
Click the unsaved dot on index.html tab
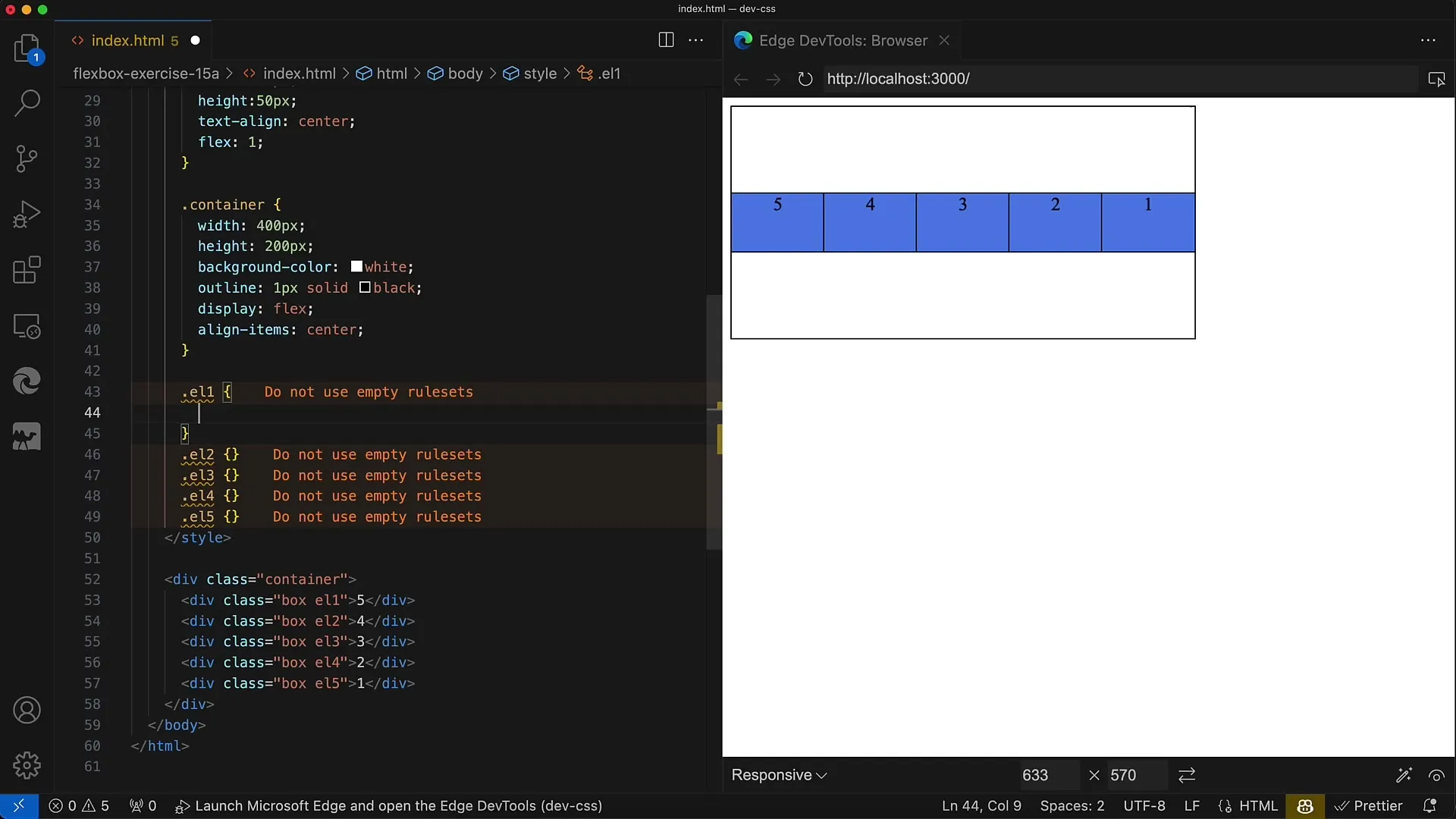click(x=196, y=40)
